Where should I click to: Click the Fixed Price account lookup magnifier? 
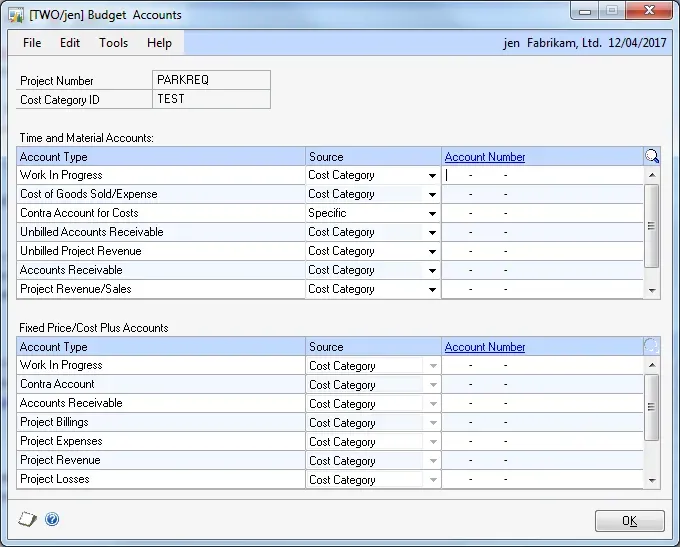click(652, 347)
